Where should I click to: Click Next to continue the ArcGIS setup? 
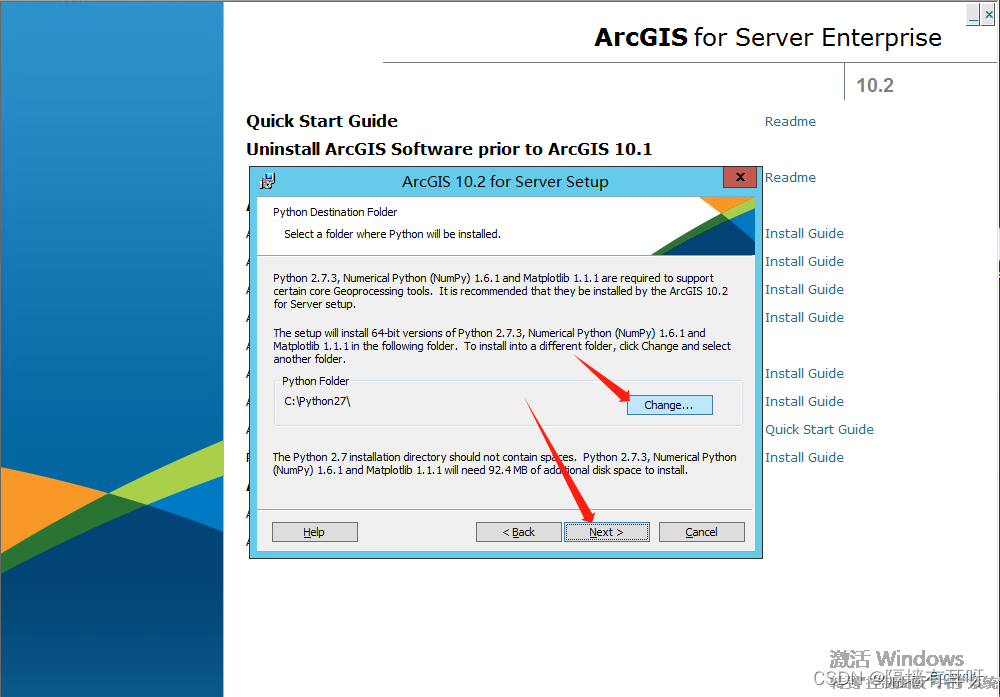pyautogui.click(x=606, y=531)
